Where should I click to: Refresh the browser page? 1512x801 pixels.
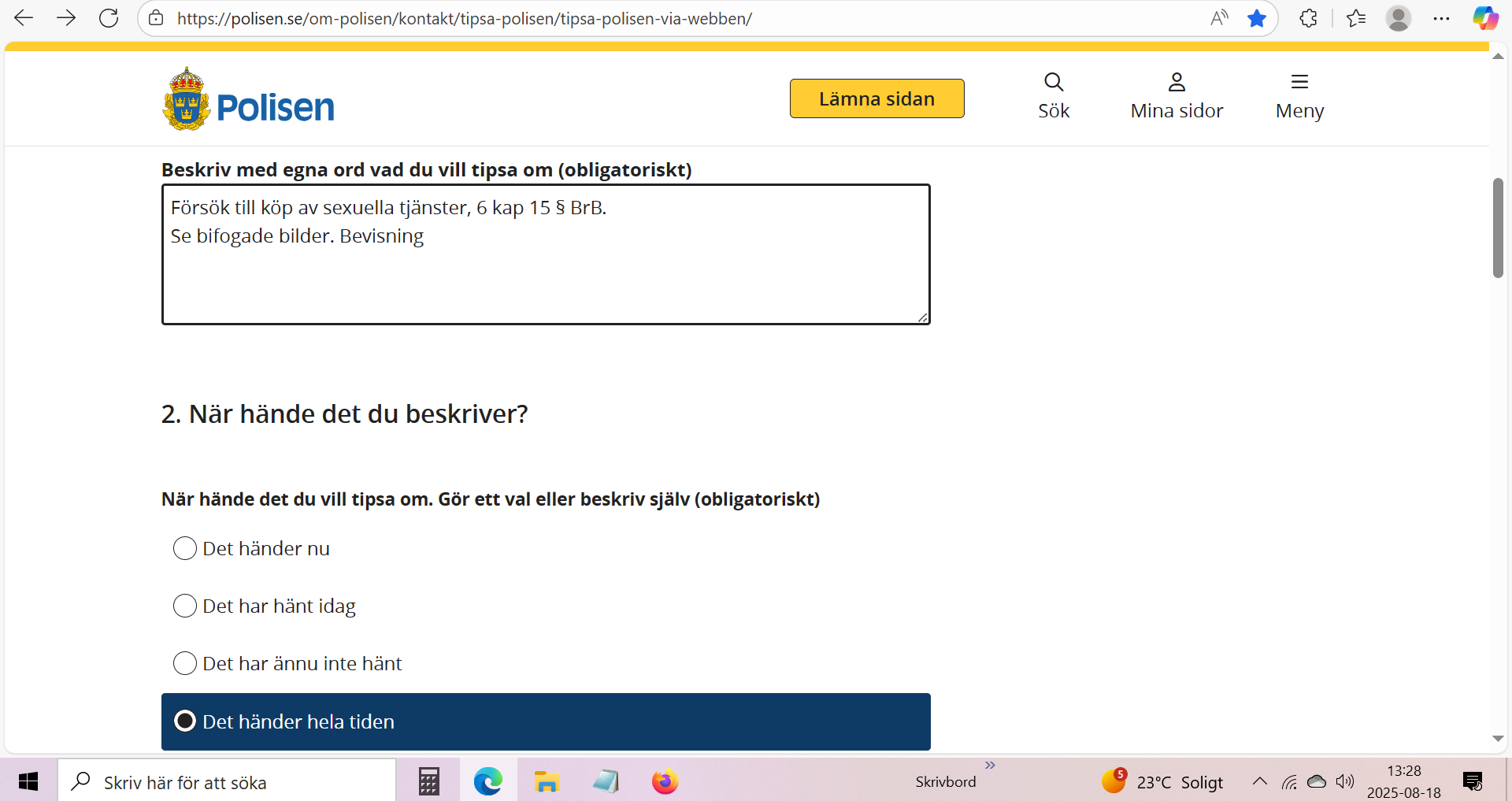[x=109, y=18]
